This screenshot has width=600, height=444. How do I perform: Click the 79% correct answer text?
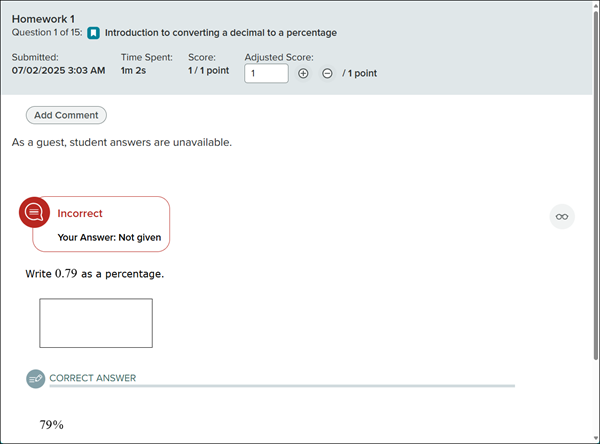[52, 425]
